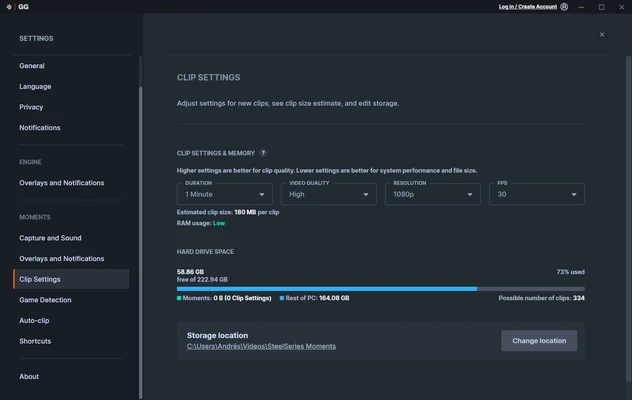This screenshot has height=400, width=632.
Task: Open Game Detection settings
Action: tap(45, 300)
